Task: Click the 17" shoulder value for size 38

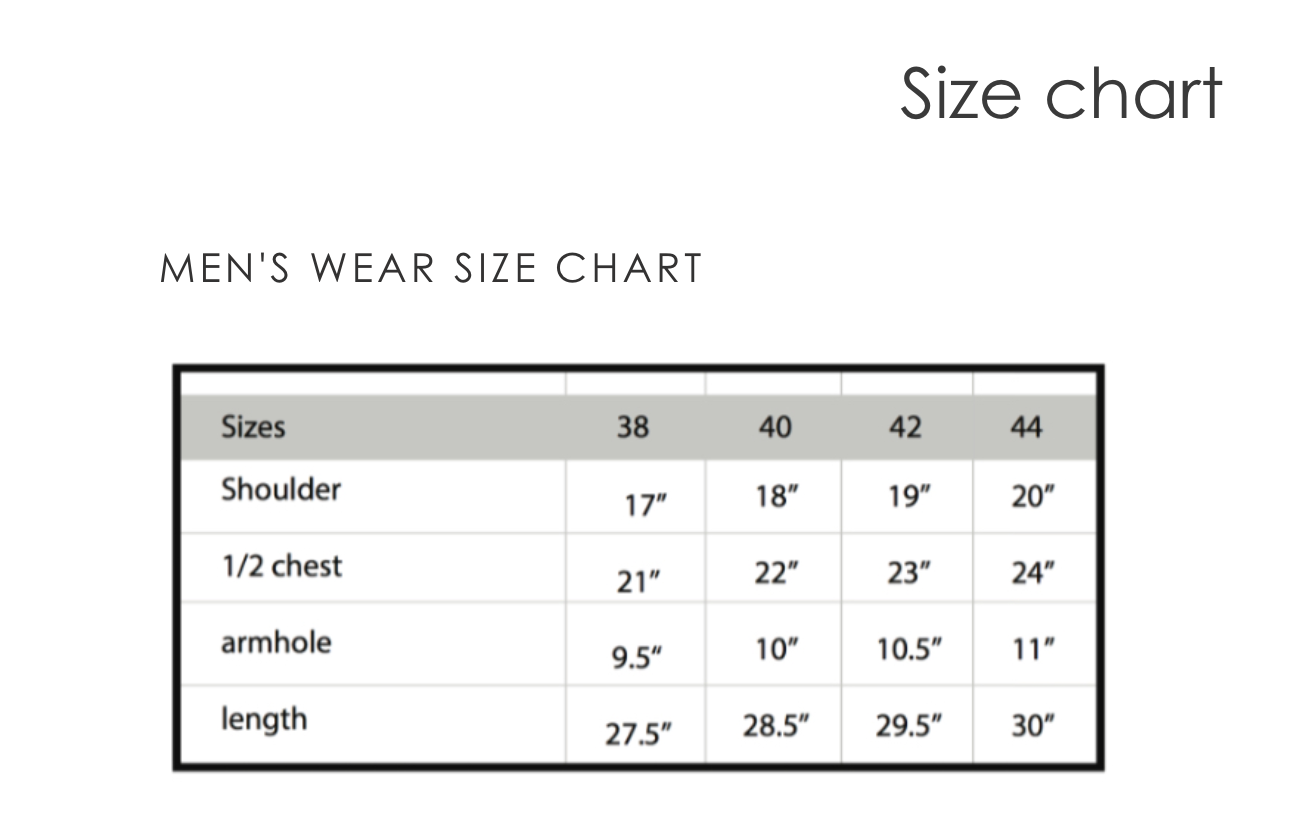Action: tap(645, 505)
